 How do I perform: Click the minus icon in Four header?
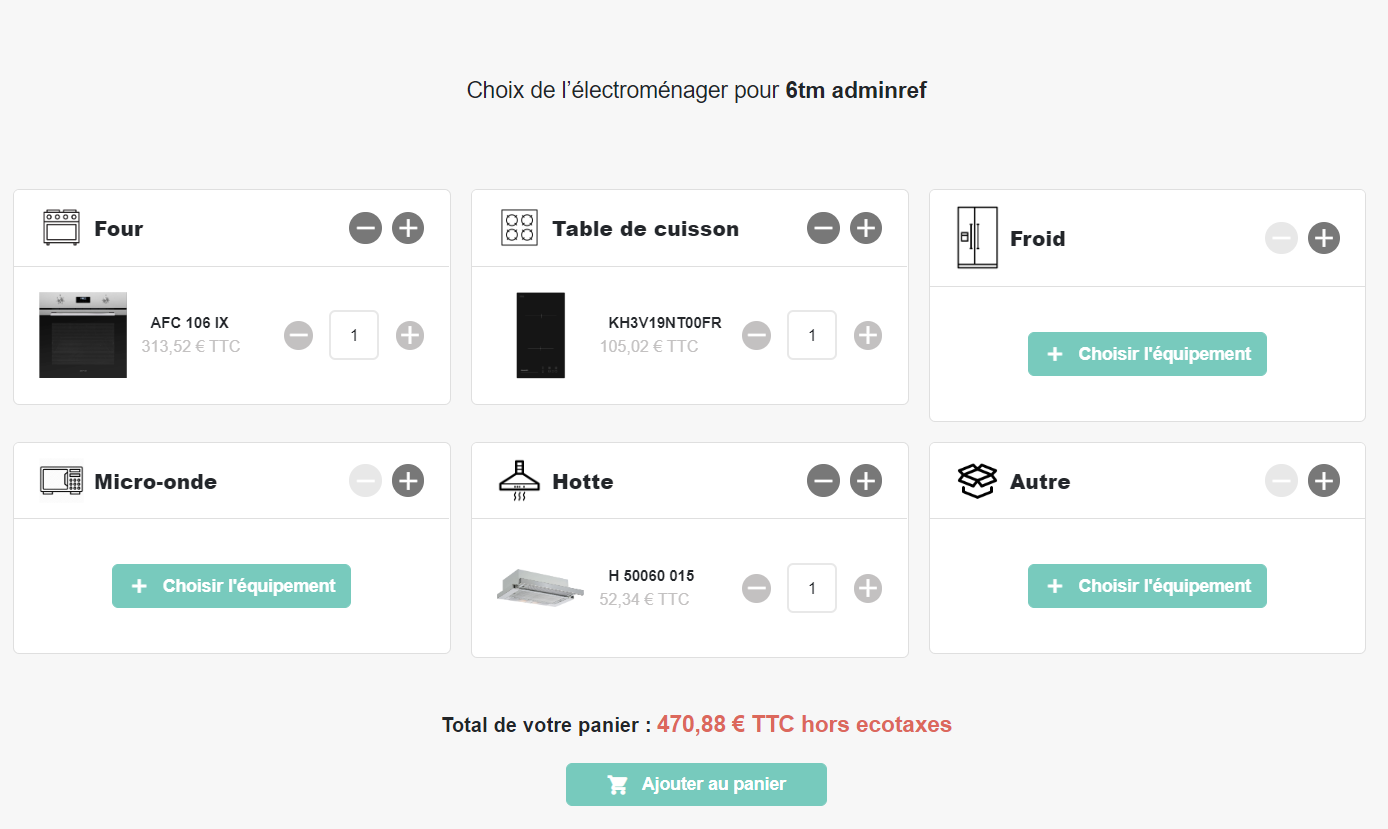coord(365,228)
